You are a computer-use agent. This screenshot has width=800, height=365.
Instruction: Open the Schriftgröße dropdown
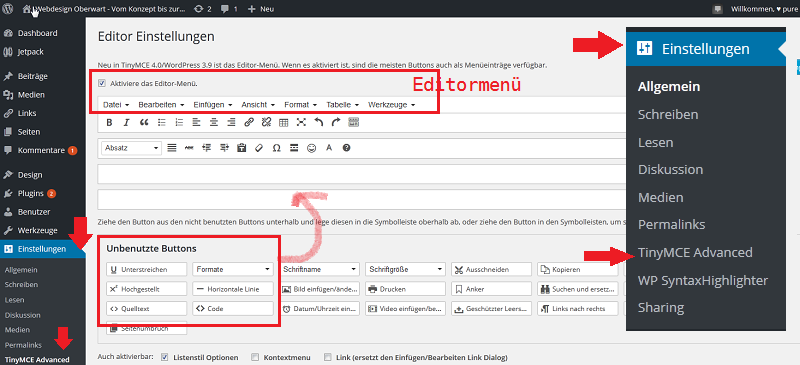point(406,269)
